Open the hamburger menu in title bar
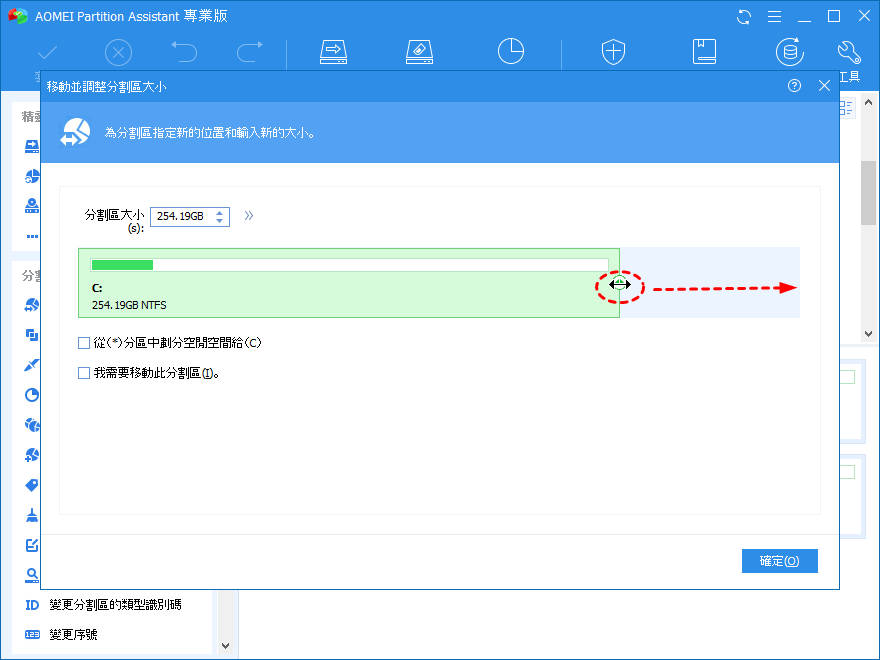The height and width of the screenshot is (660, 880). (x=773, y=16)
